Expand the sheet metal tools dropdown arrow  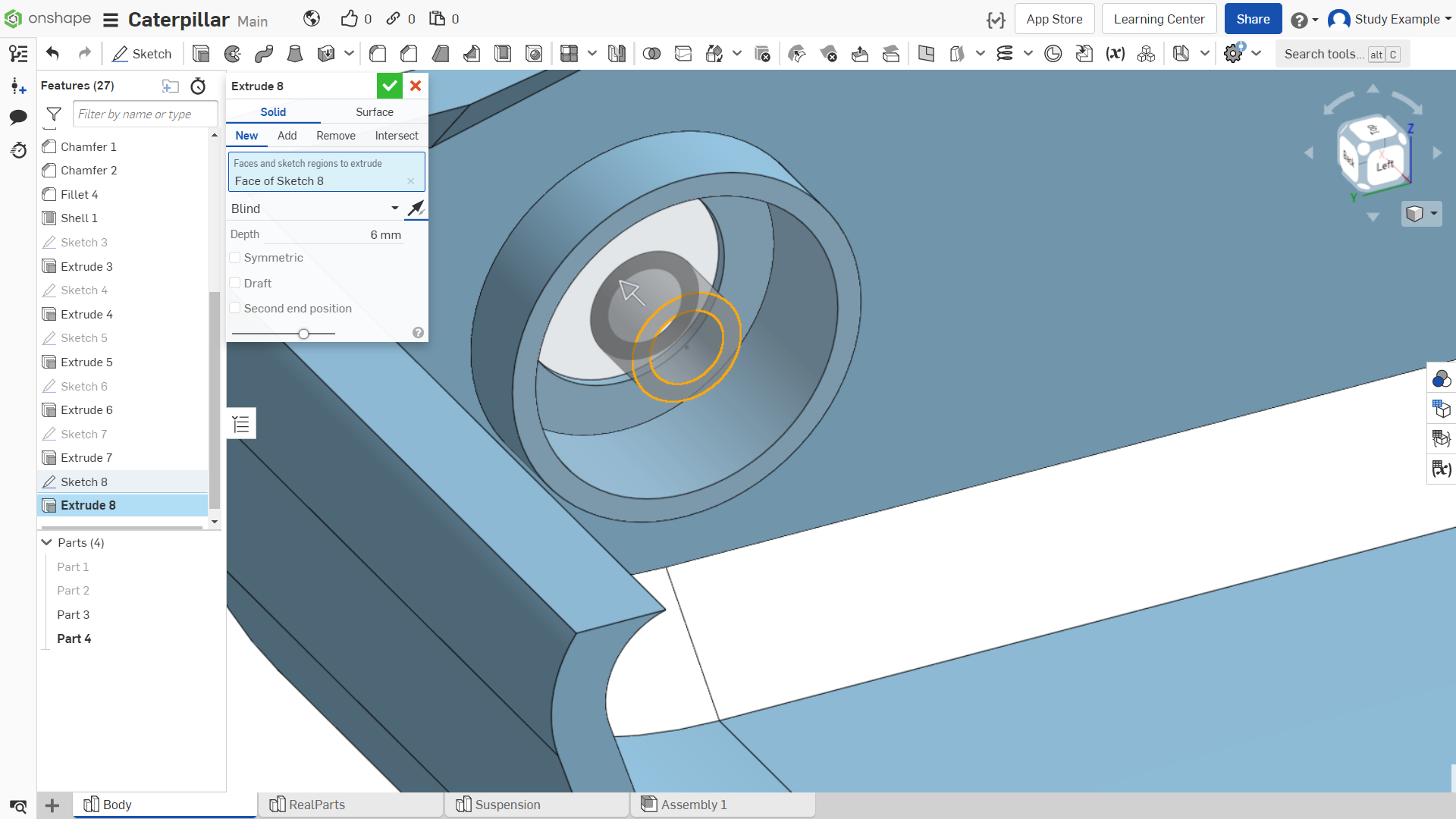(x=1205, y=53)
